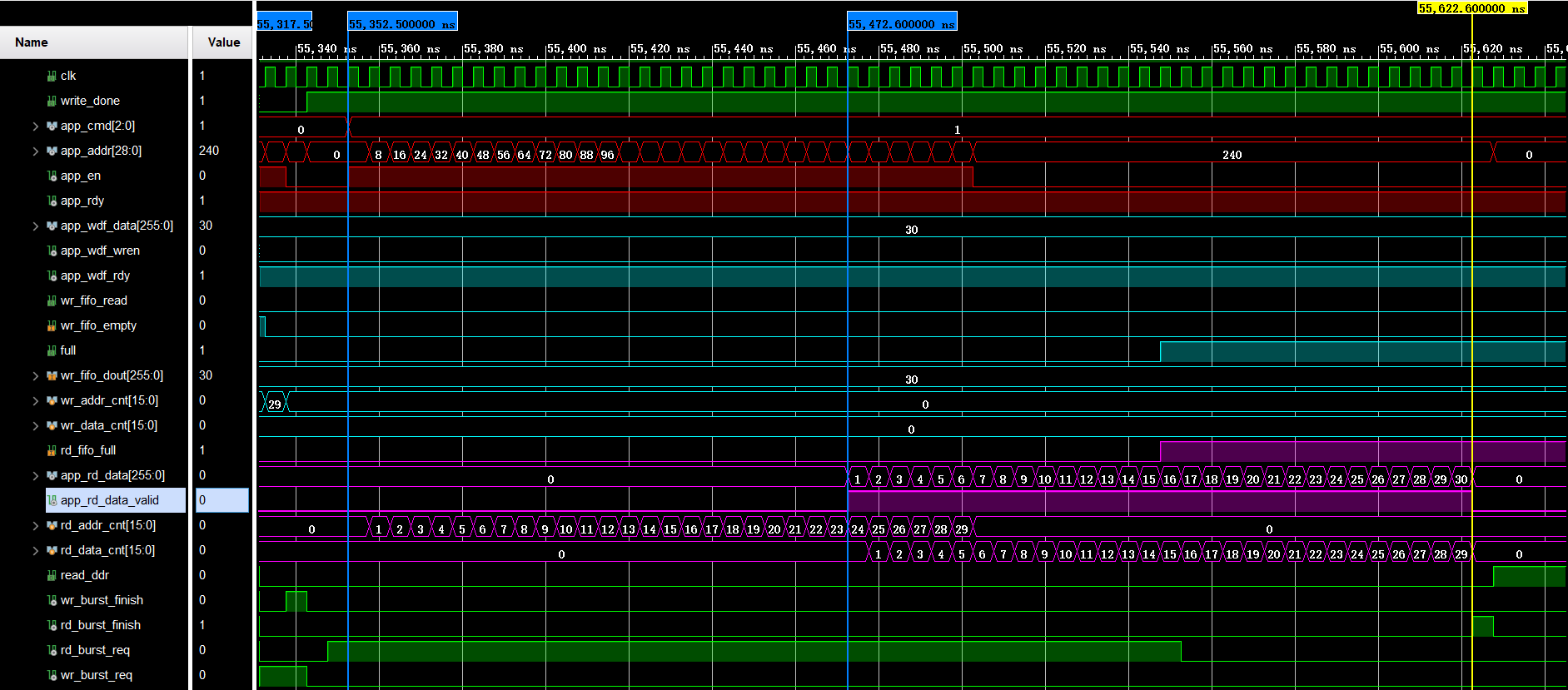Click the wr_addr_cnt bus icon
The image size is (1568, 690).
(52, 400)
